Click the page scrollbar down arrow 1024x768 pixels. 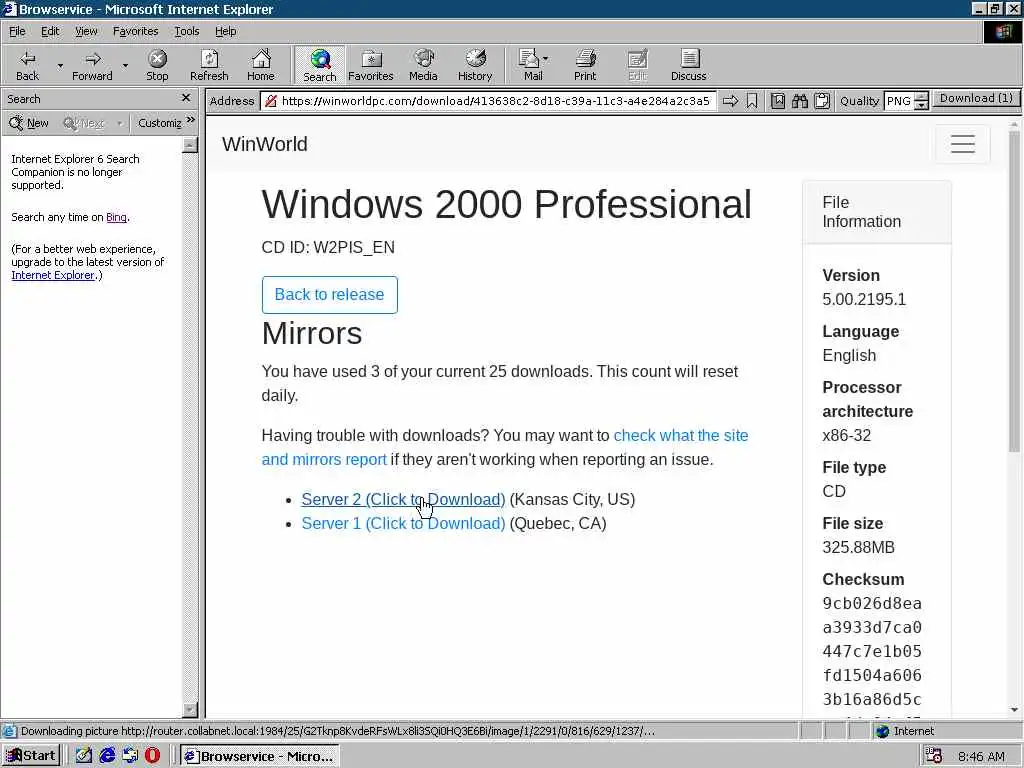1014,710
